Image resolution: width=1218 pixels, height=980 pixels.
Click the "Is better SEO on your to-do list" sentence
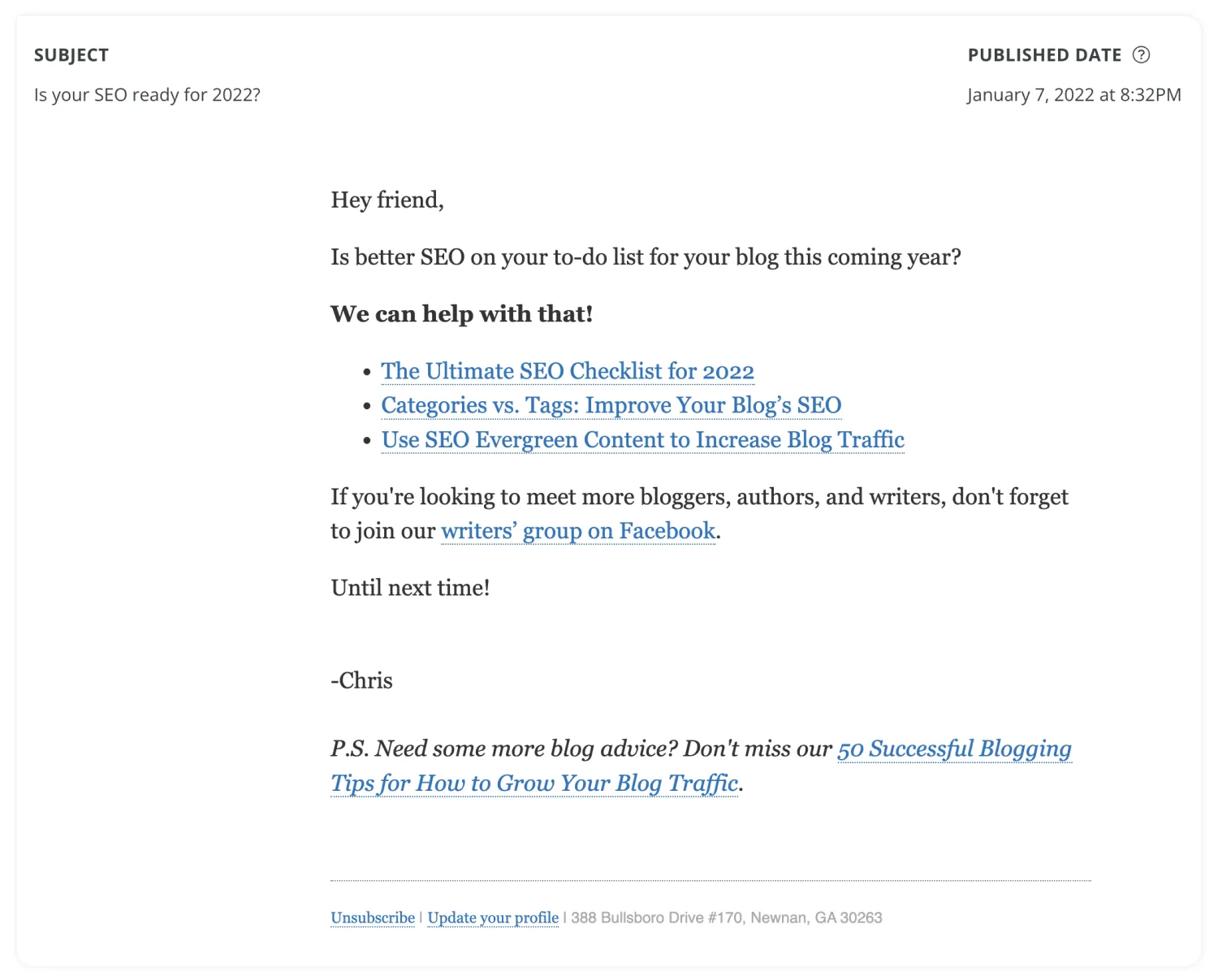(x=646, y=257)
